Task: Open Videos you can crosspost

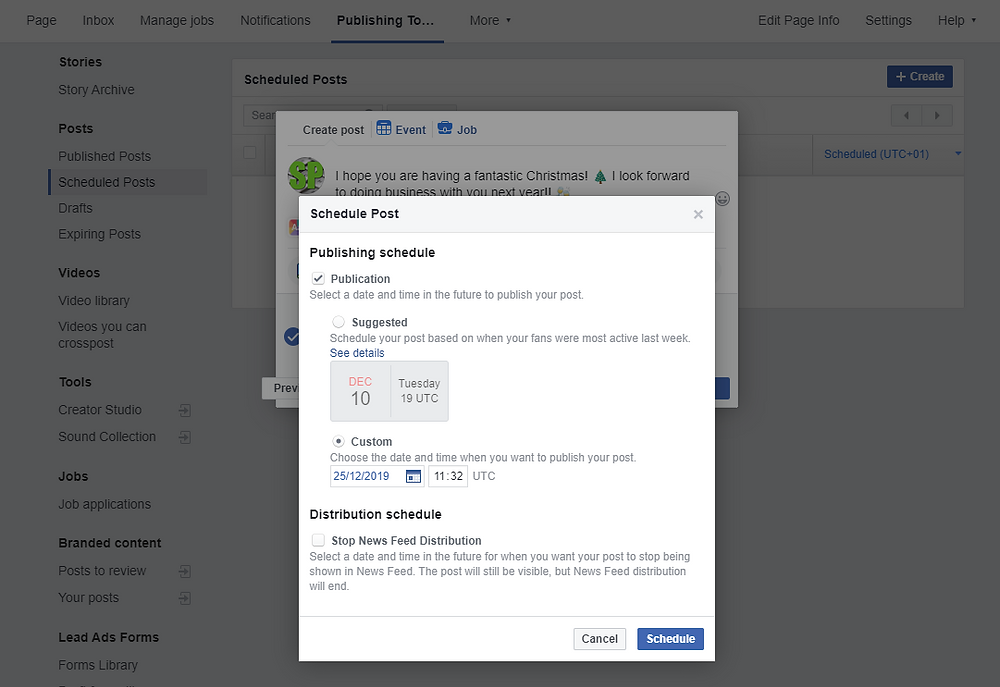Action: pos(102,335)
